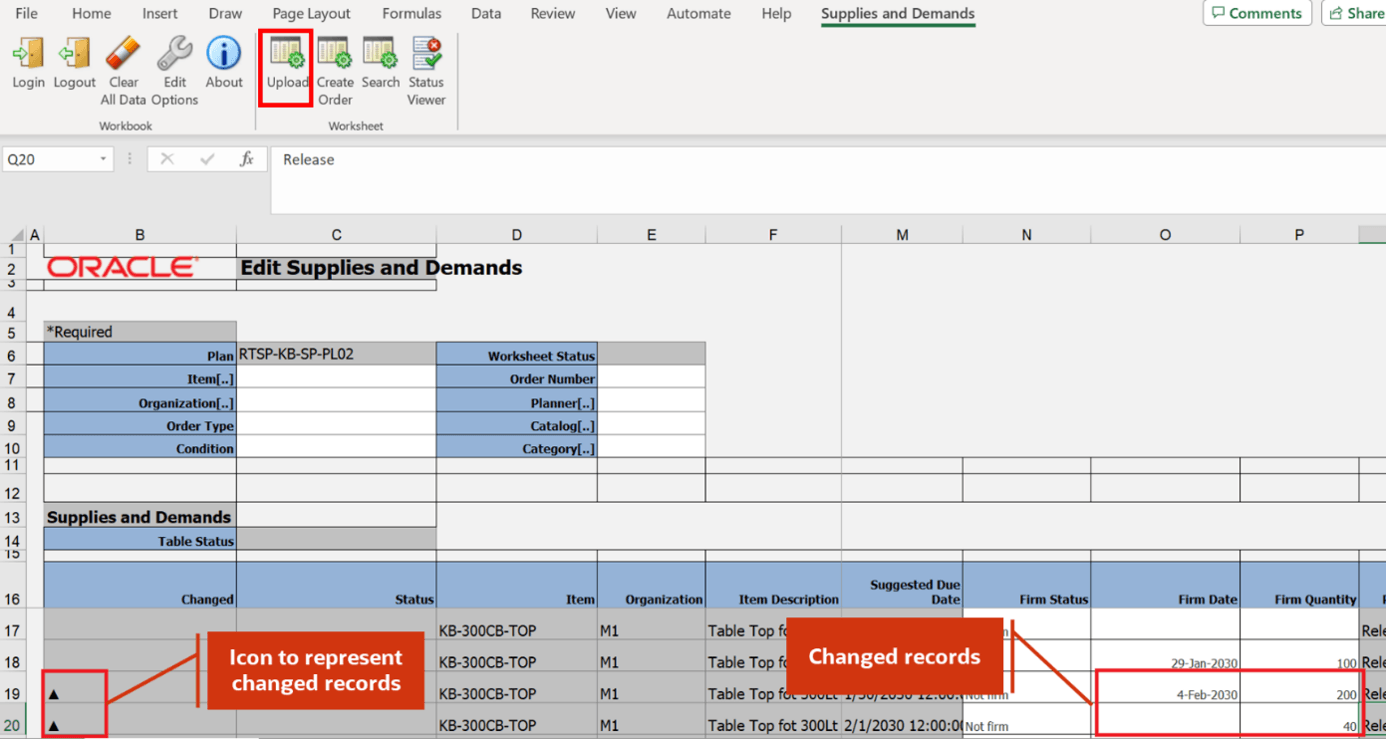The width and height of the screenshot is (1386, 739).
Task: Click the Share button
Action: point(1355,13)
